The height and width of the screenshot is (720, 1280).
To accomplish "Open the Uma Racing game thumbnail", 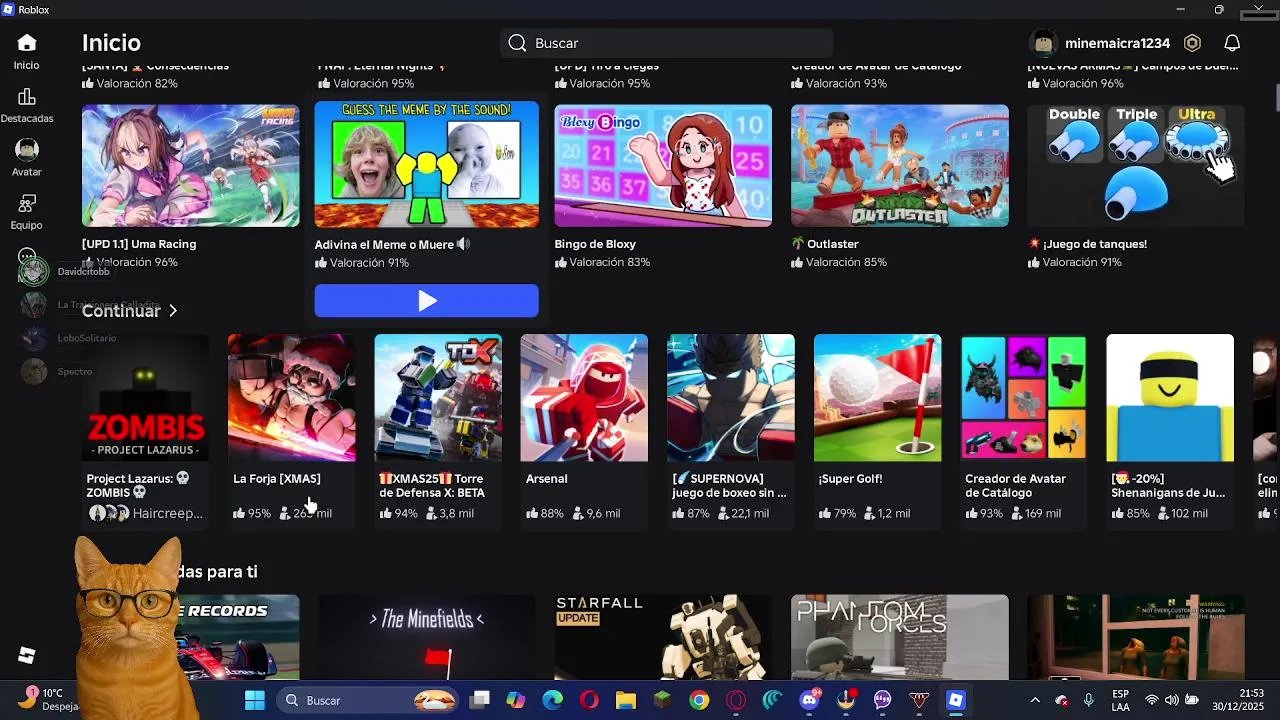I will pyautogui.click(x=190, y=166).
